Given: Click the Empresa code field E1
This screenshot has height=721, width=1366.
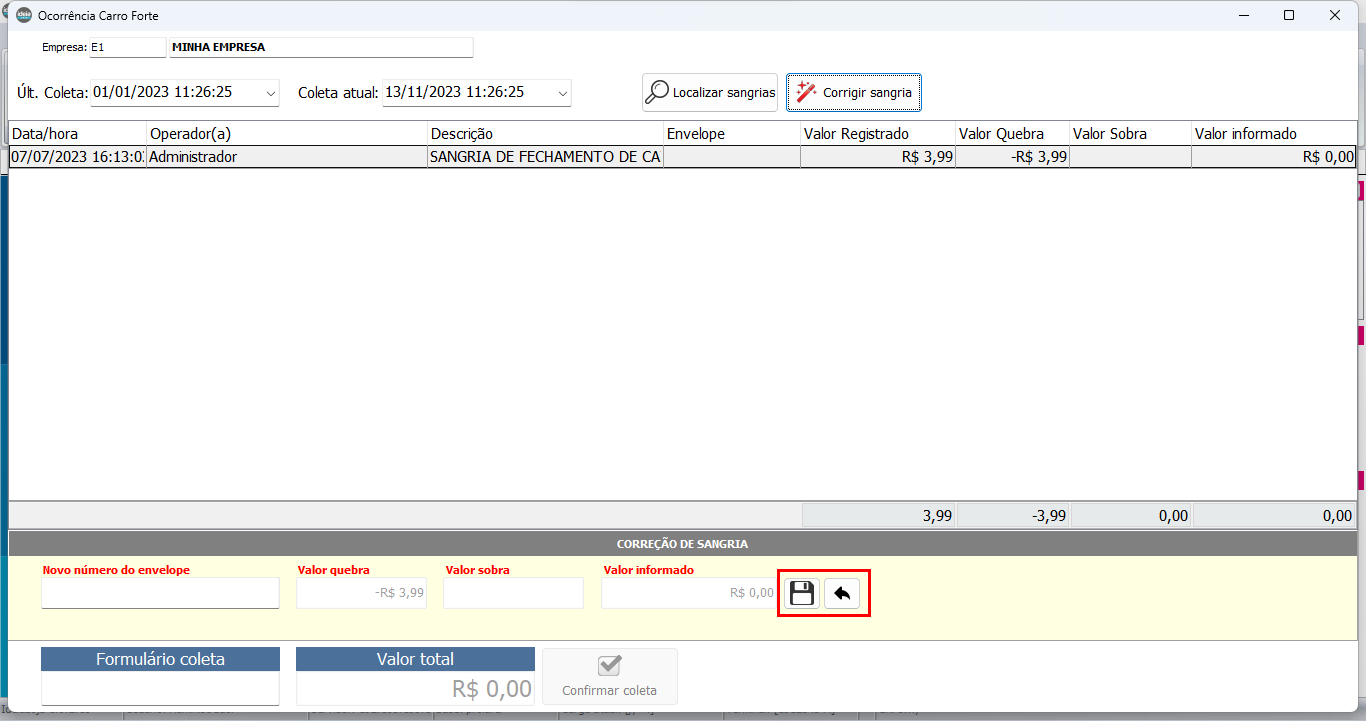Looking at the screenshot, I should [x=127, y=47].
